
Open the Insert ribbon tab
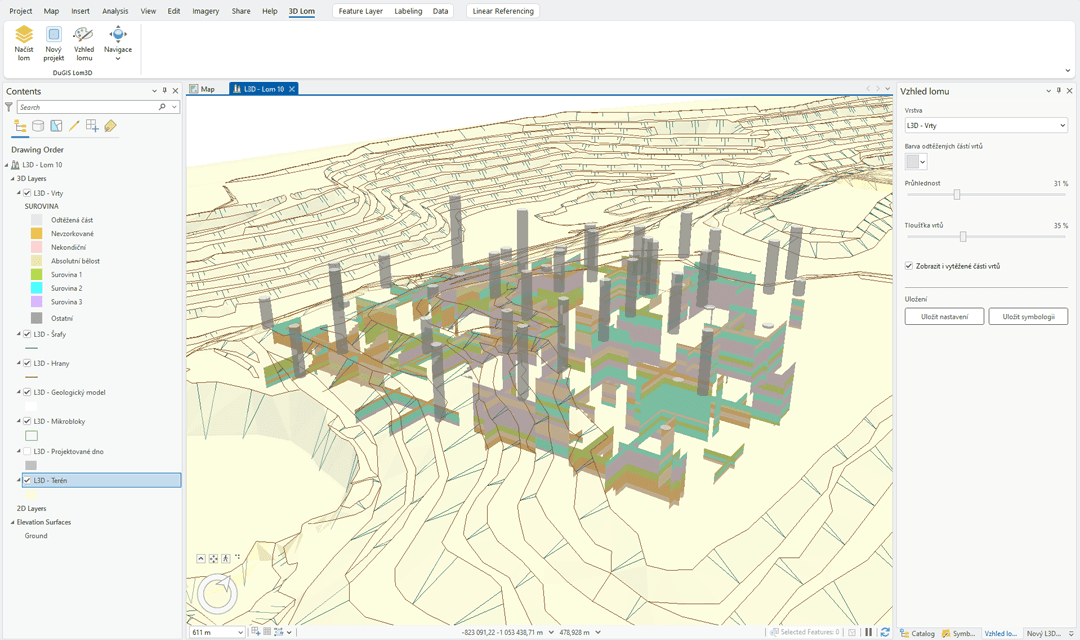[x=80, y=11]
